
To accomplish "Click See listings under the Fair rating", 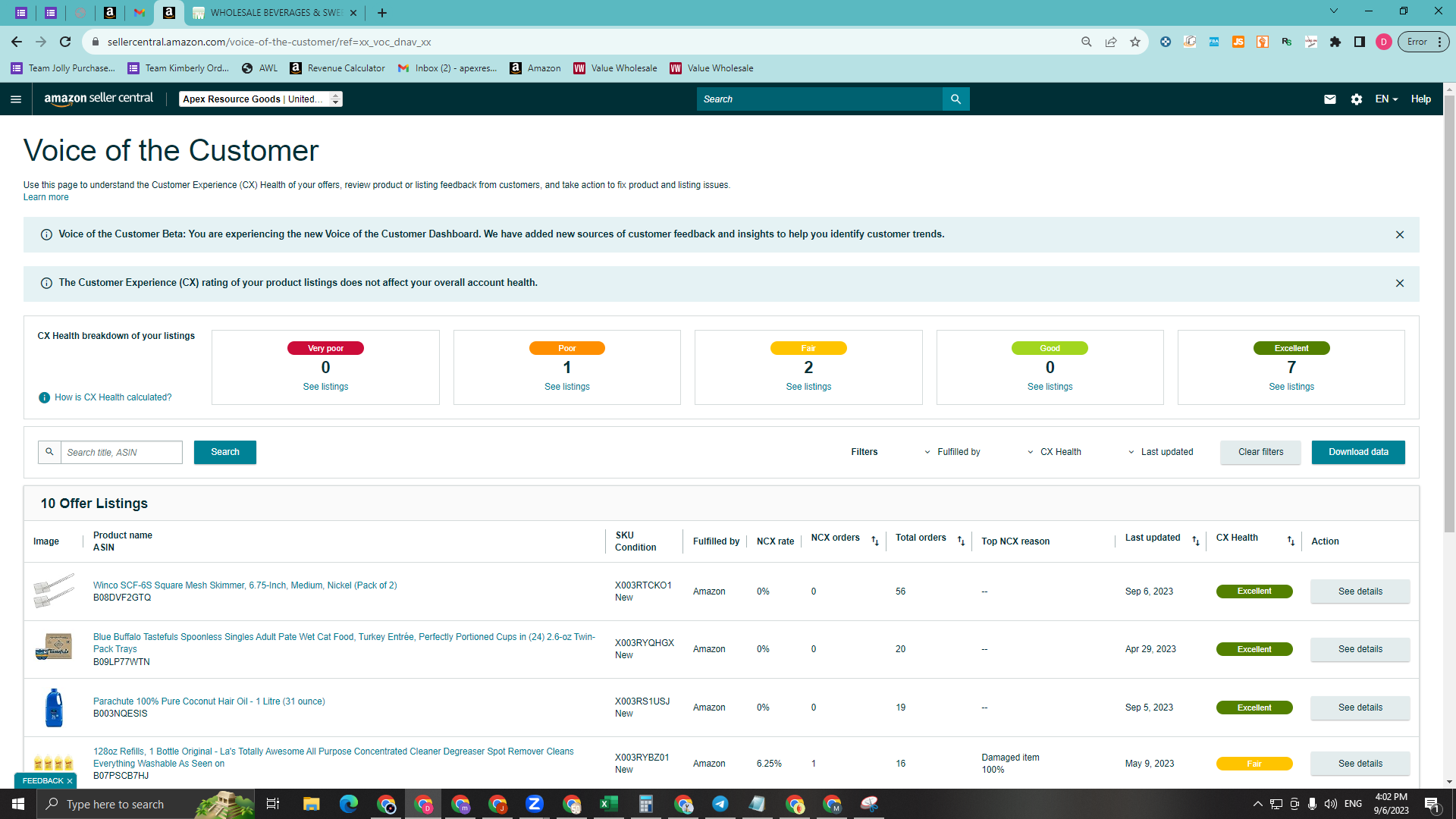I will click(x=808, y=387).
